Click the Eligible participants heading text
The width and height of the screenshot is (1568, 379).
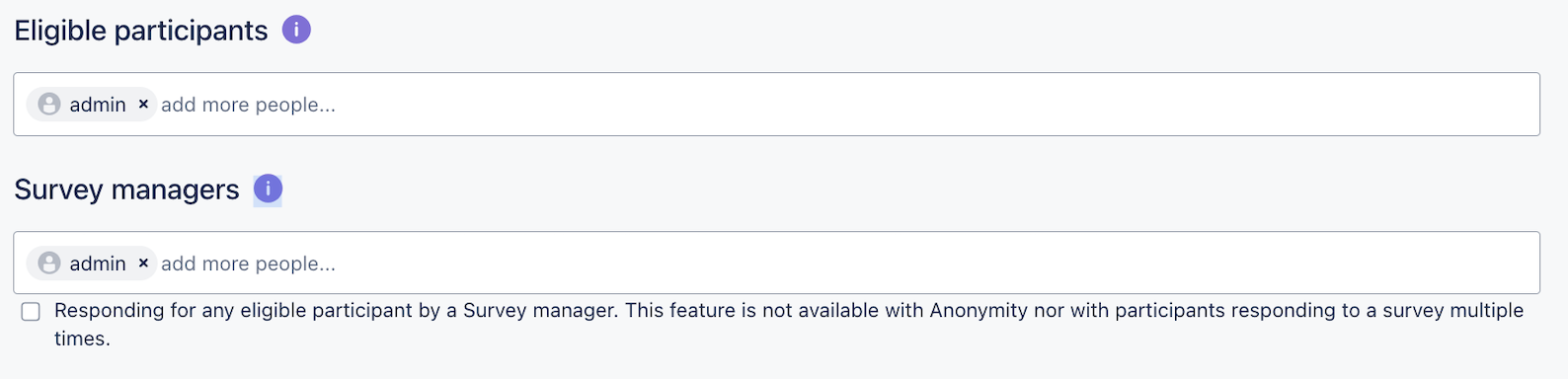point(141,31)
